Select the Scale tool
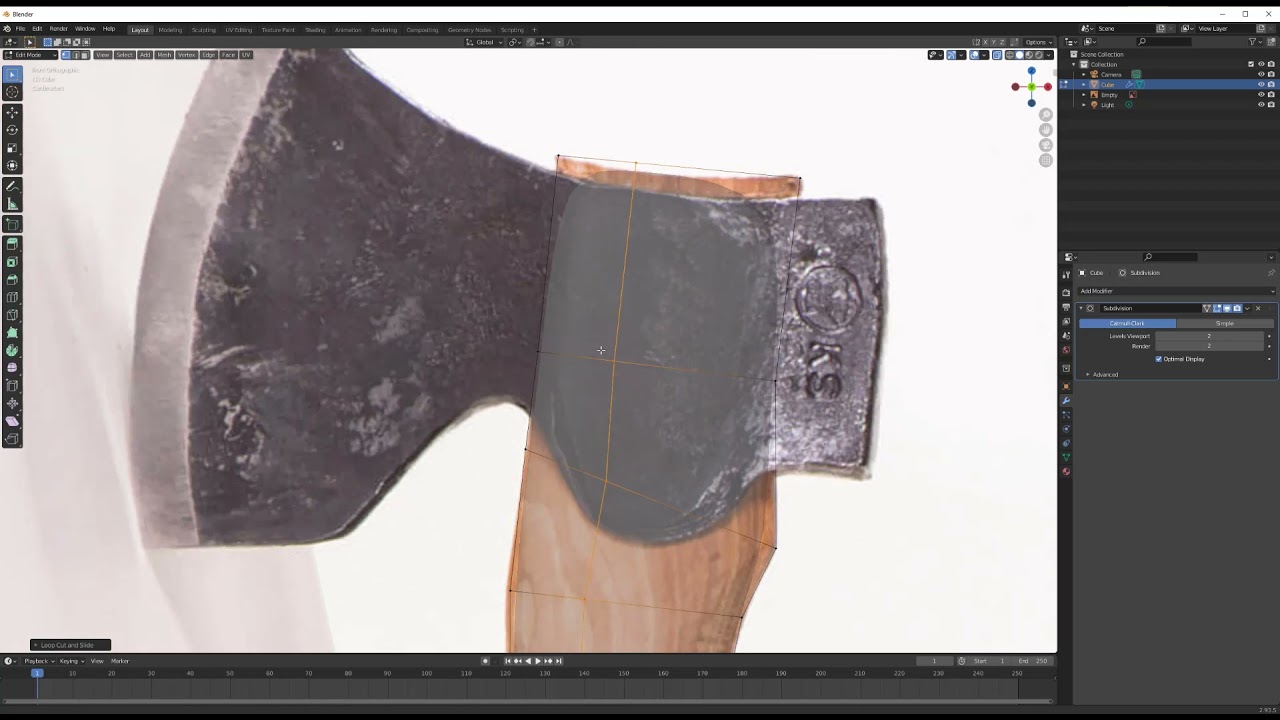1280x720 pixels. pos(12,148)
